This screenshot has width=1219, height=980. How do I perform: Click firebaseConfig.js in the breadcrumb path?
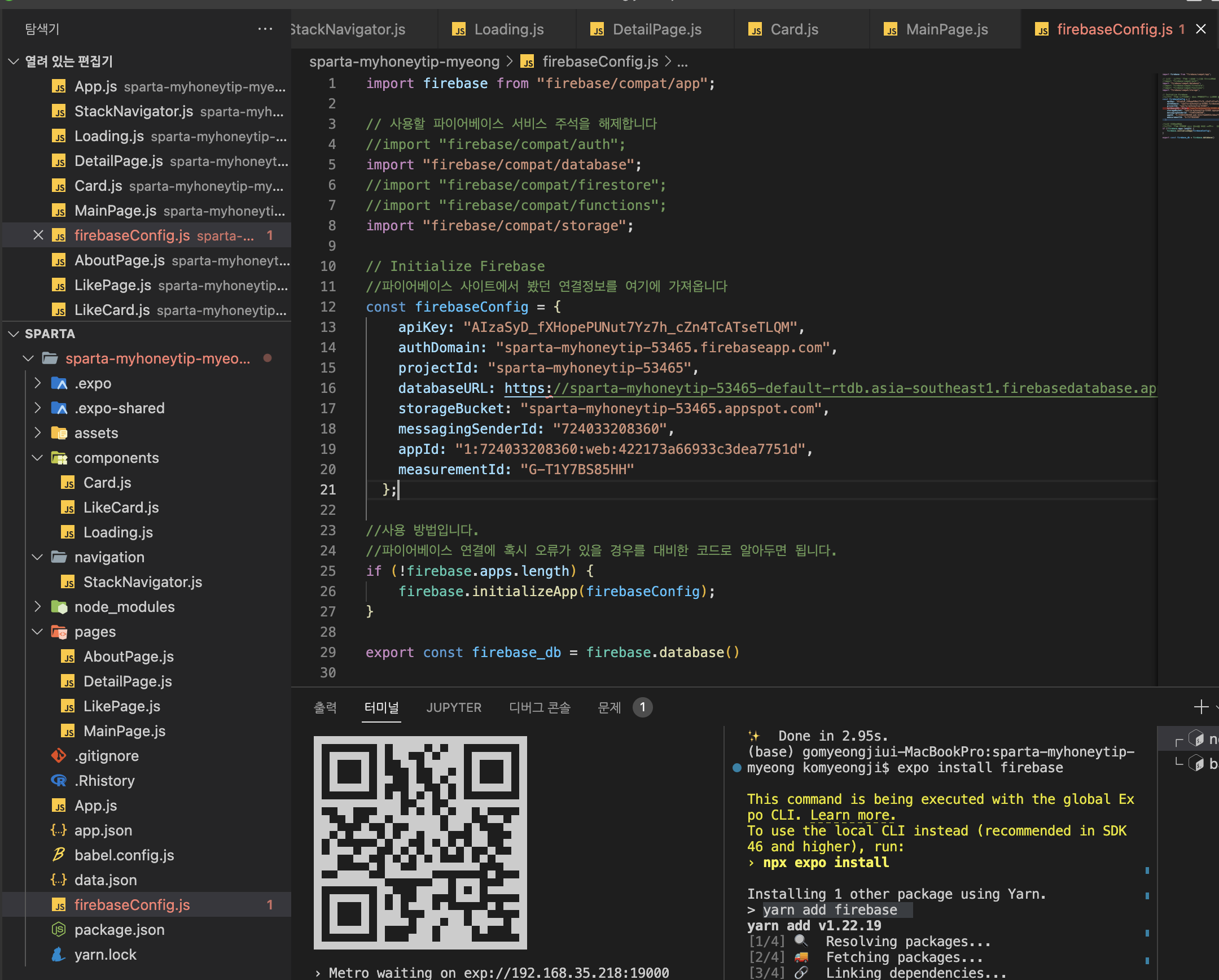point(600,62)
